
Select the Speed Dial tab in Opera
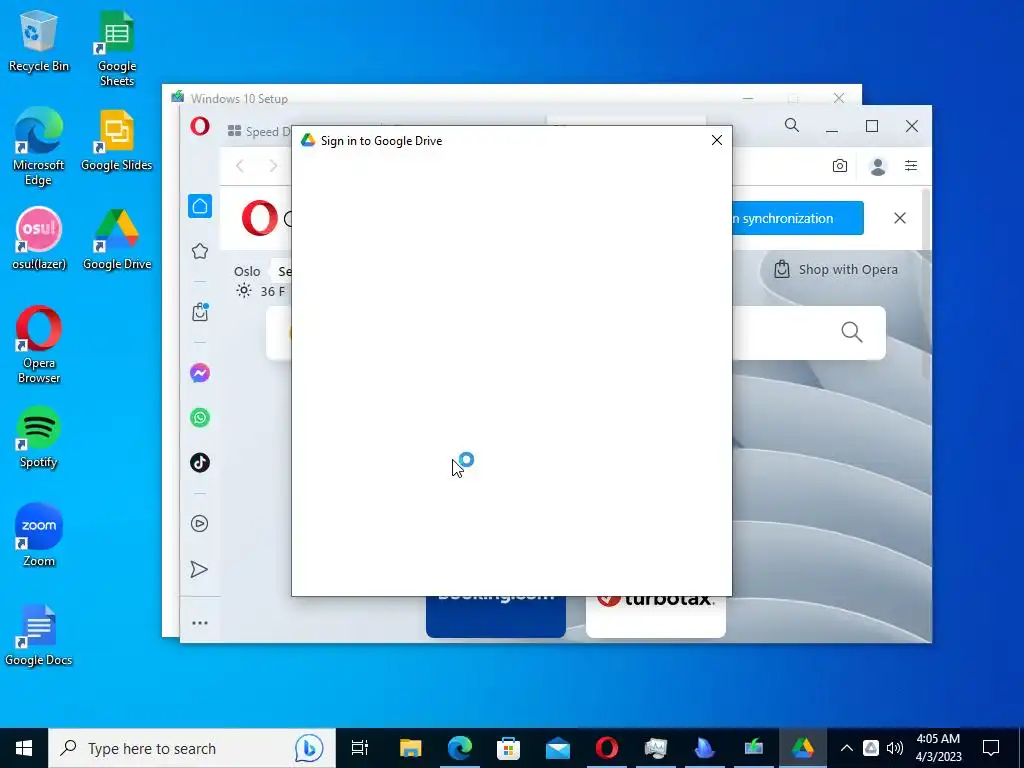point(259,131)
